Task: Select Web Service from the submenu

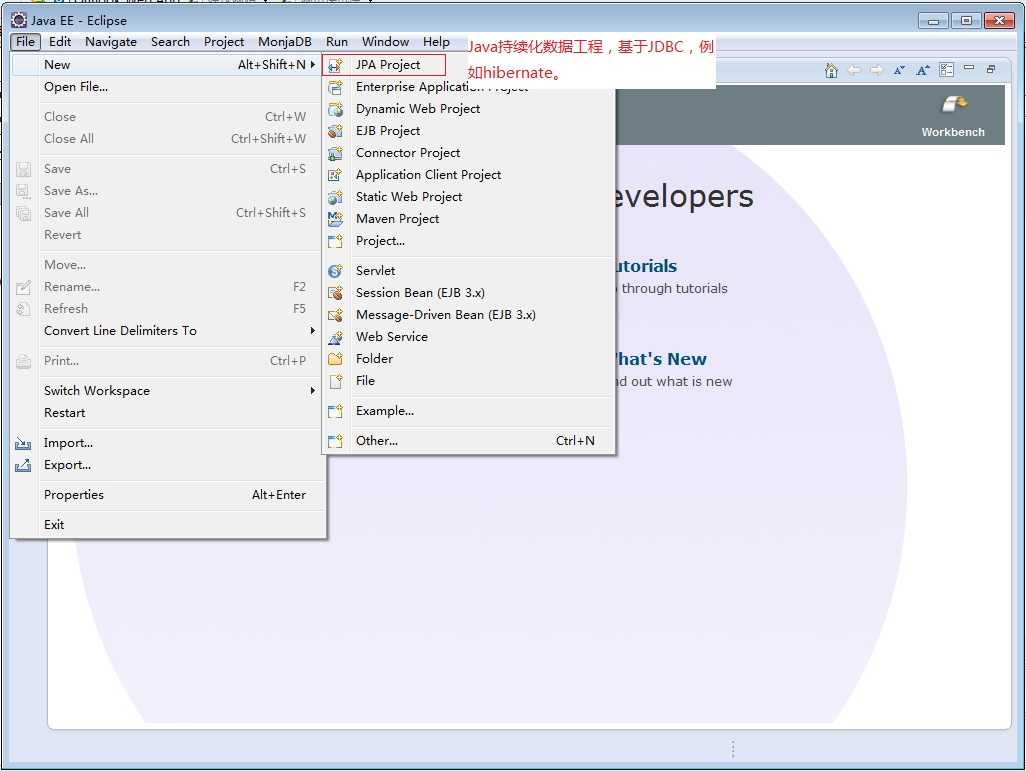Action: click(x=469, y=337)
